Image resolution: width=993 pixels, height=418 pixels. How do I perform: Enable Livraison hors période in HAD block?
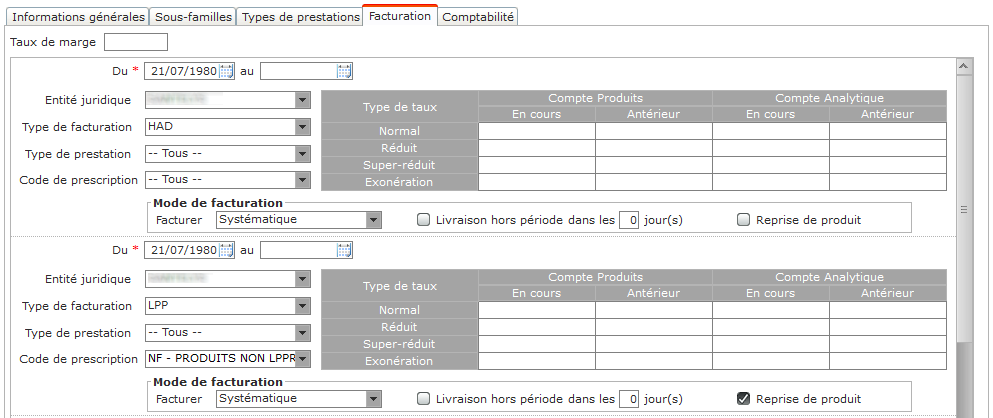click(423, 220)
